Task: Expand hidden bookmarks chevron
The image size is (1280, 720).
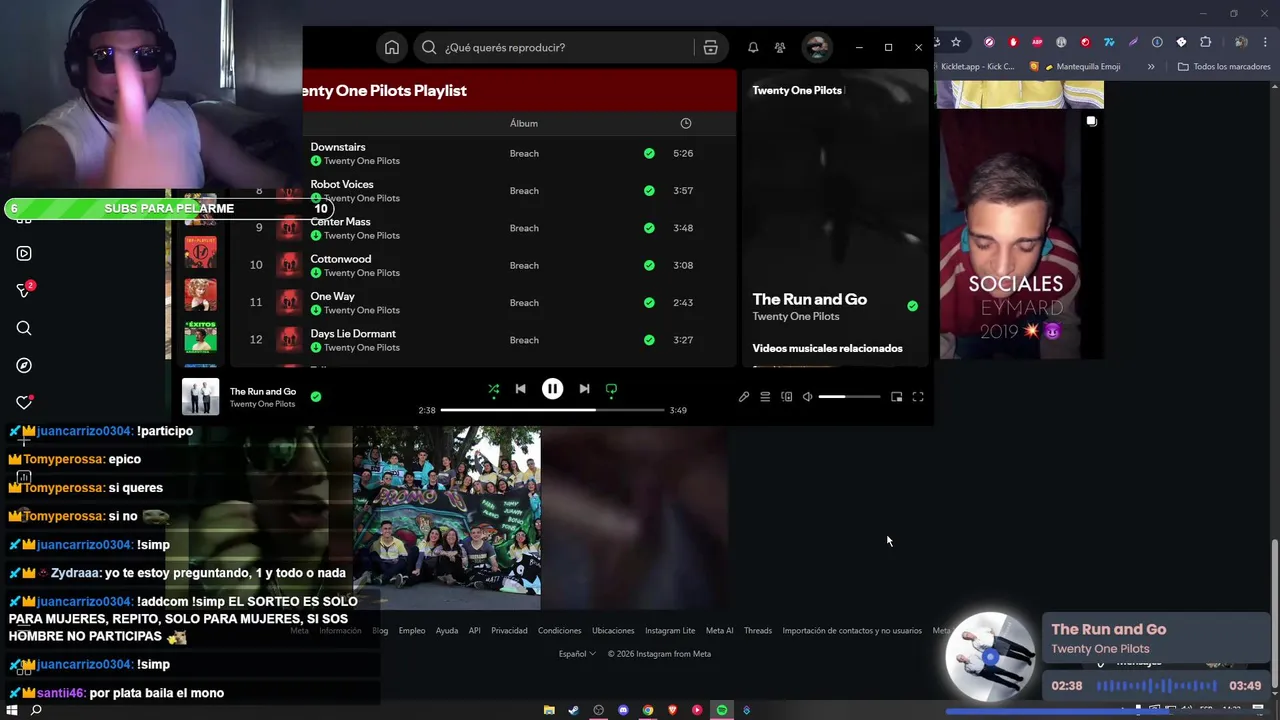Action: coord(1151,67)
